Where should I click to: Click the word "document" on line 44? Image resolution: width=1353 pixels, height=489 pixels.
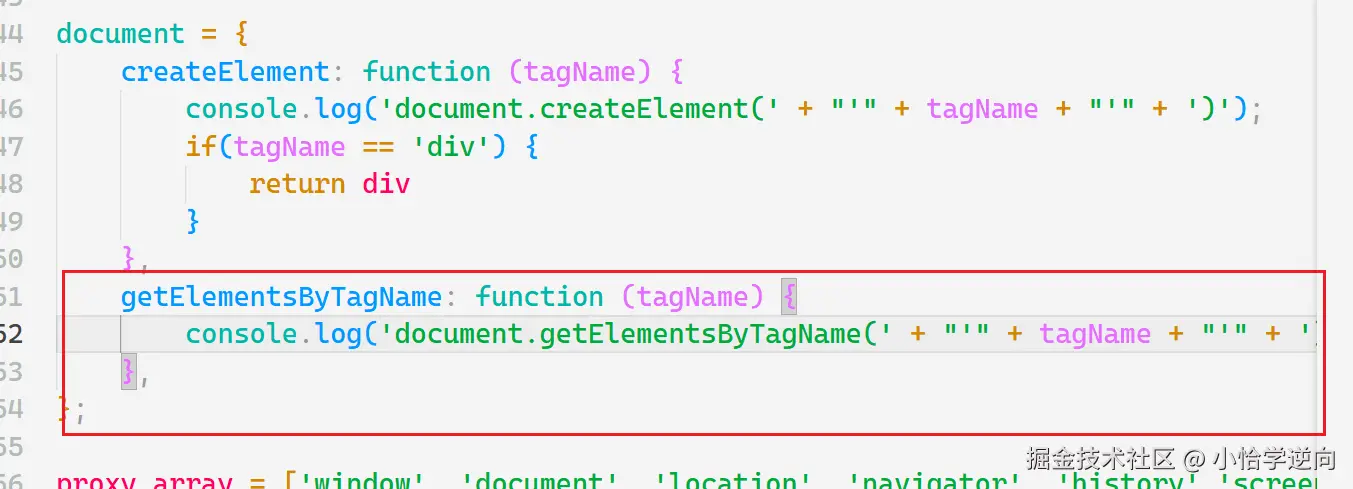(x=120, y=33)
